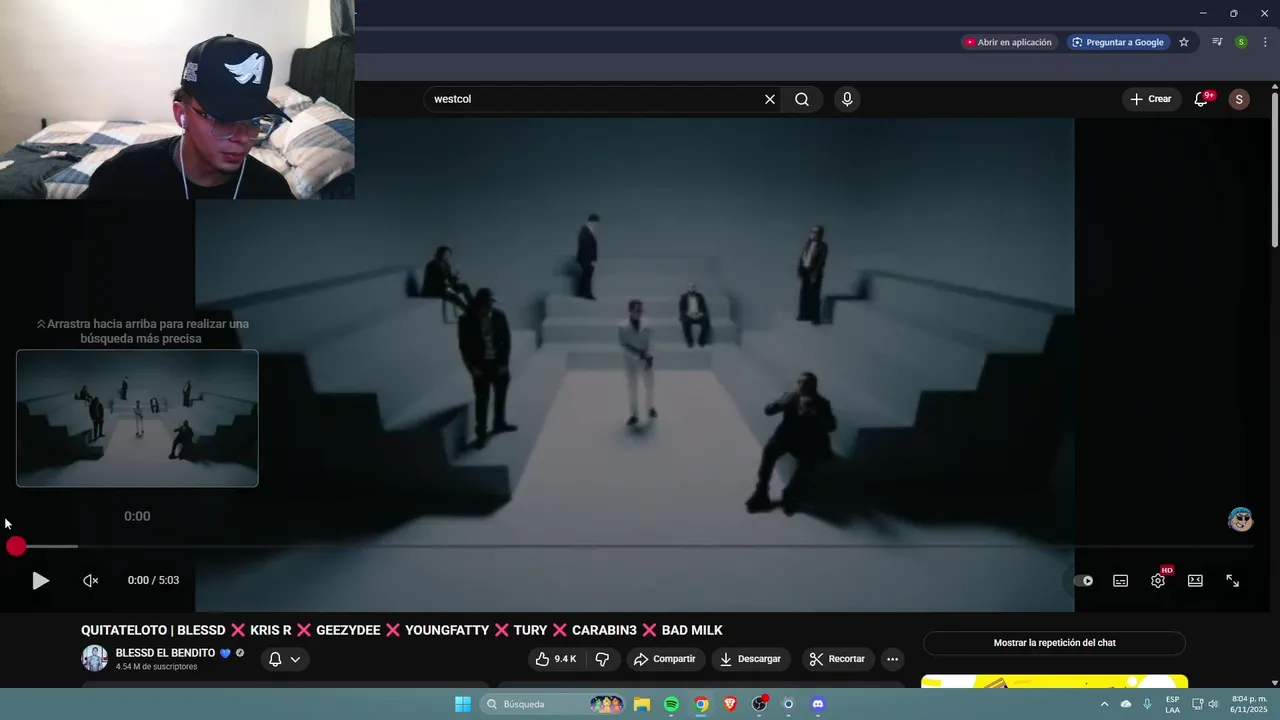Image resolution: width=1280 pixels, height=720 pixels.
Task: Toggle video autoplay switch
Action: (1083, 580)
